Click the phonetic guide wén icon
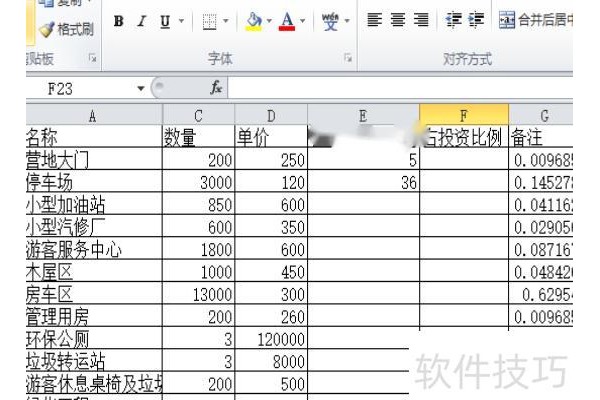 (x=330, y=21)
